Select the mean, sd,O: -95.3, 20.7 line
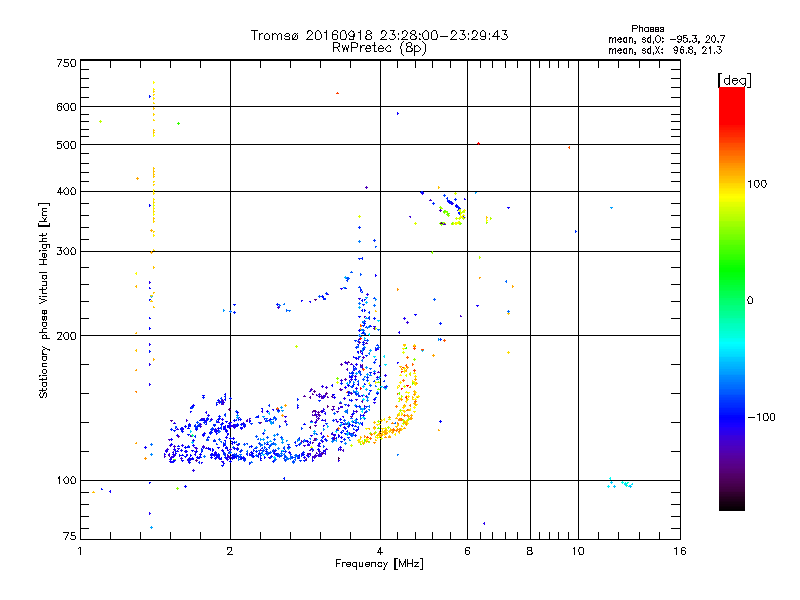This screenshot has height=600, width=800. pyautogui.click(x=666, y=39)
